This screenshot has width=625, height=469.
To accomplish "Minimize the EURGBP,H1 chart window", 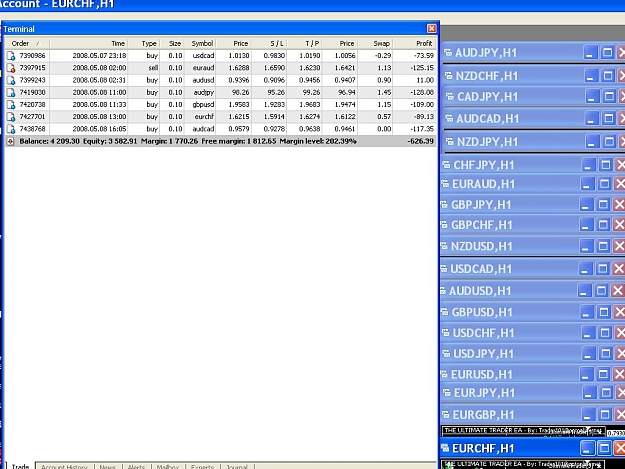I will coord(587,414).
